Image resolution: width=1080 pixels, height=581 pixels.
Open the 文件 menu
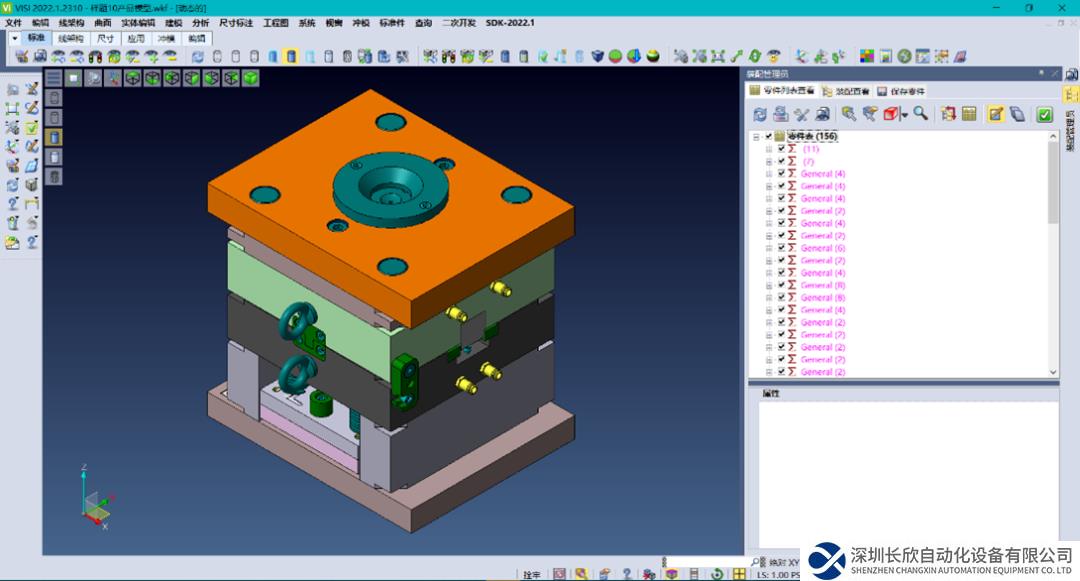(x=13, y=22)
